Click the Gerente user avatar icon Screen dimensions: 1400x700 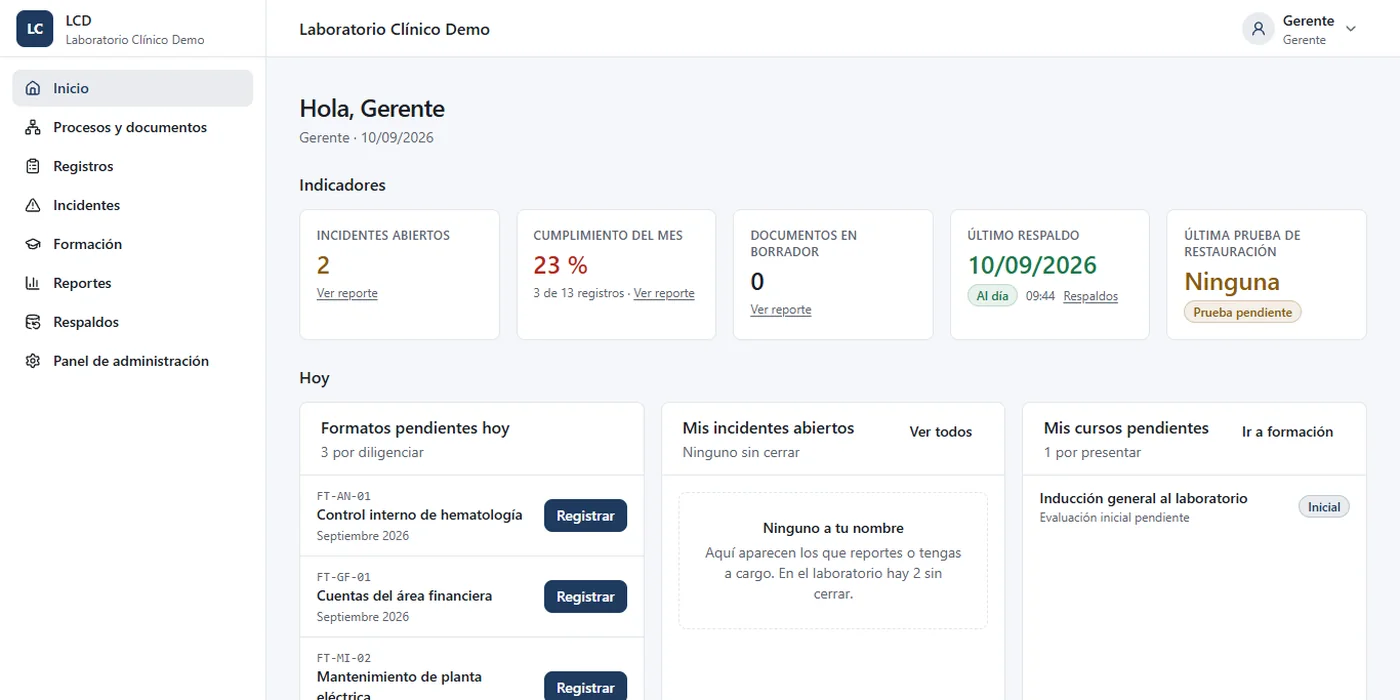(x=1258, y=29)
